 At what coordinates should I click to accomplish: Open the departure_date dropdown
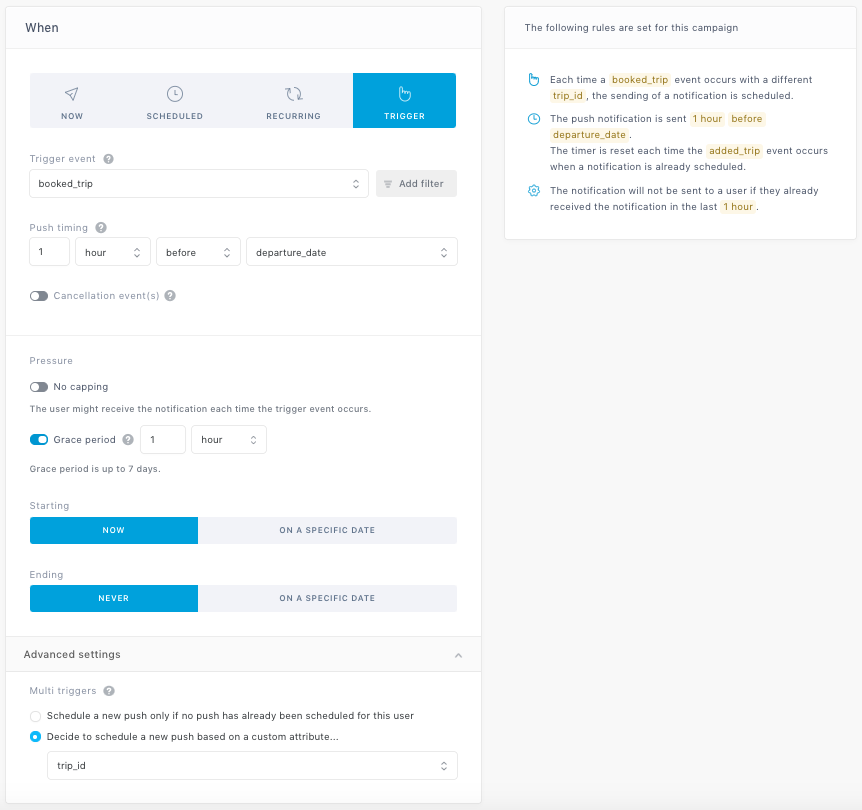[351, 252]
